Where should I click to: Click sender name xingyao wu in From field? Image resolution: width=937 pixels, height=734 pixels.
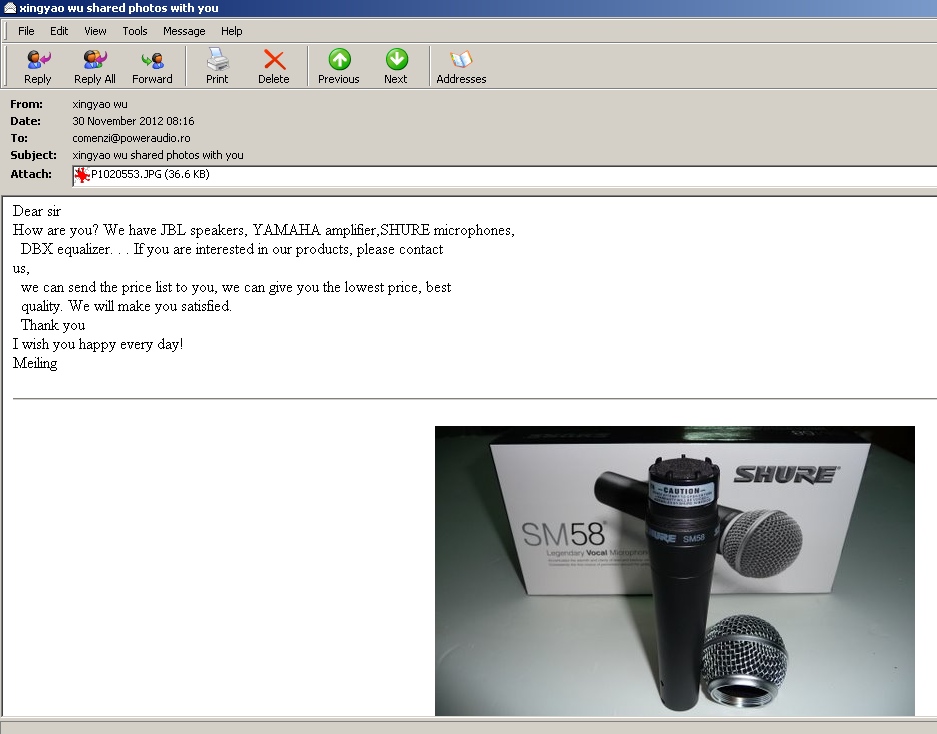click(x=100, y=104)
